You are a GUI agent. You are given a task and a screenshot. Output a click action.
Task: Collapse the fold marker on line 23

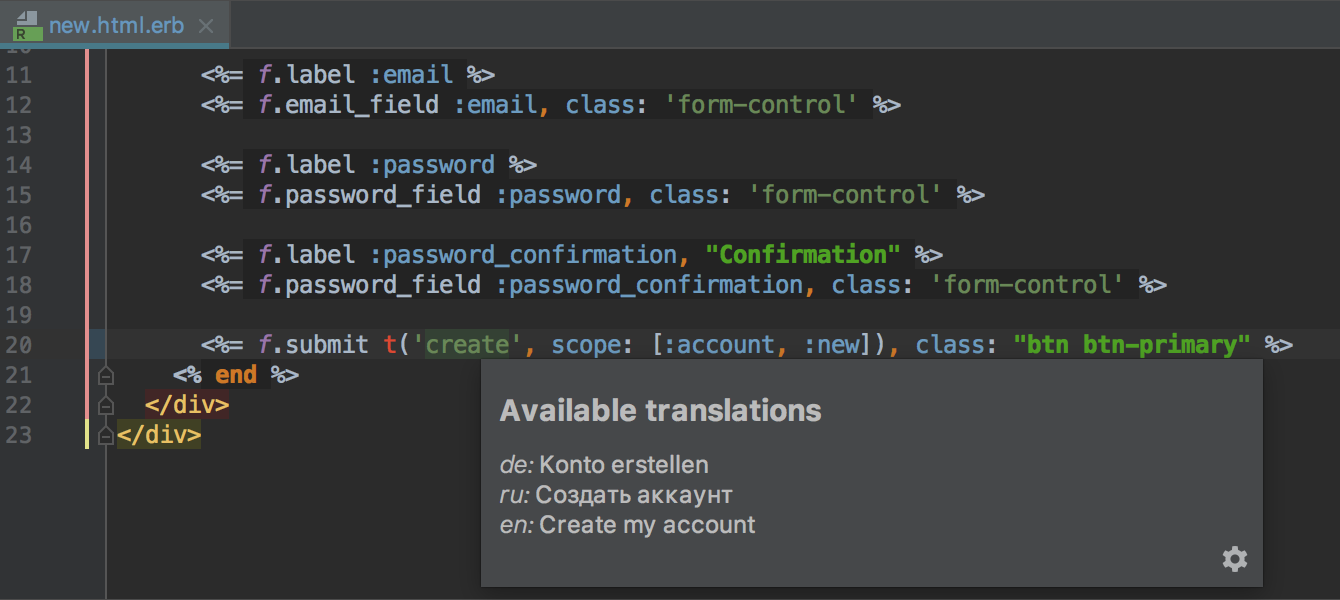click(106, 436)
